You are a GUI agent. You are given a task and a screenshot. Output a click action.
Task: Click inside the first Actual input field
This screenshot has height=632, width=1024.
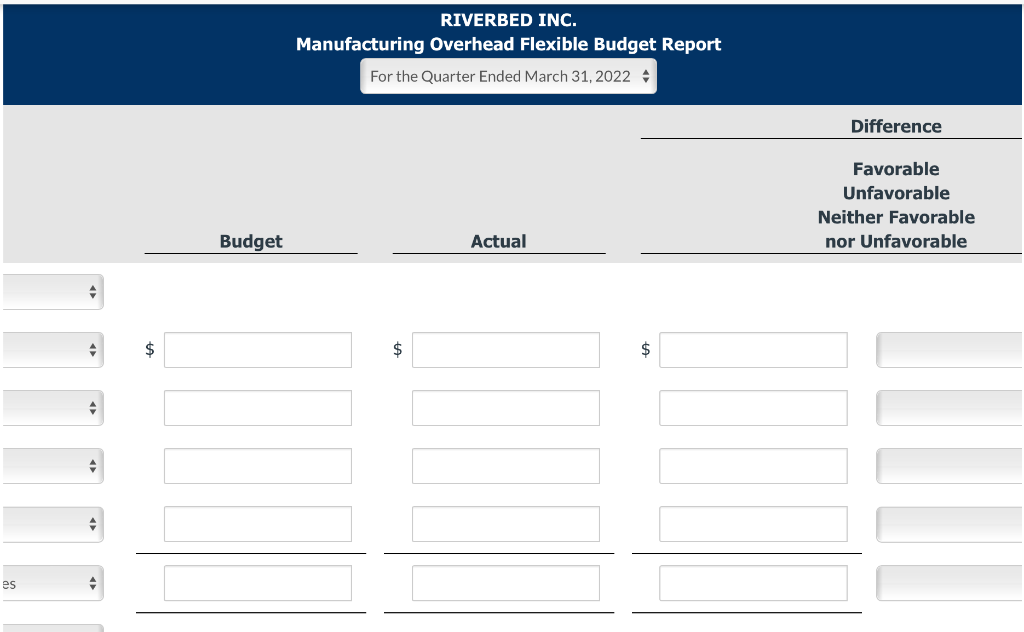(505, 349)
